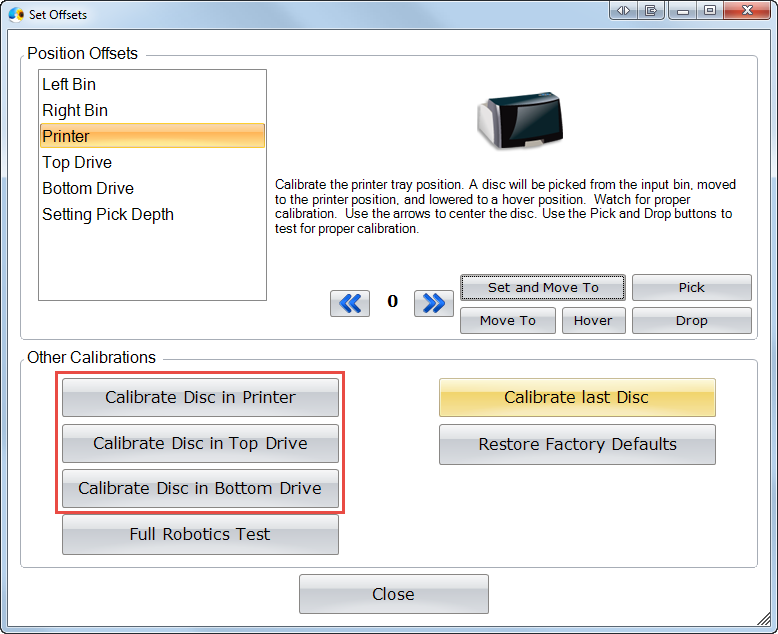Choose the highlighted Printer entry
The height and width of the screenshot is (634, 778).
pyautogui.click(x=152, y=136)
